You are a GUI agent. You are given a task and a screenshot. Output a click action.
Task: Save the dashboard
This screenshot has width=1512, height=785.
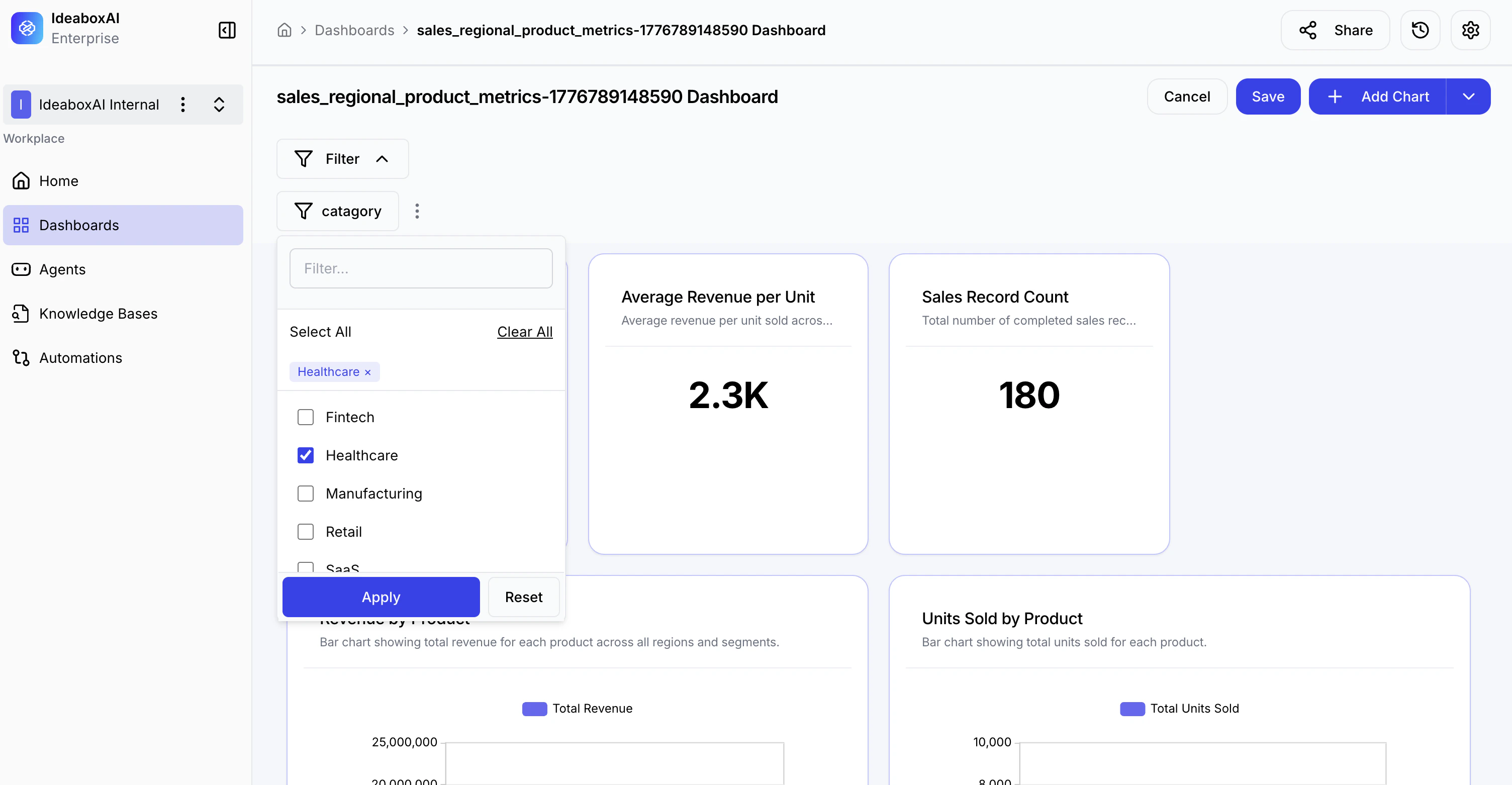pos(1268,96)
